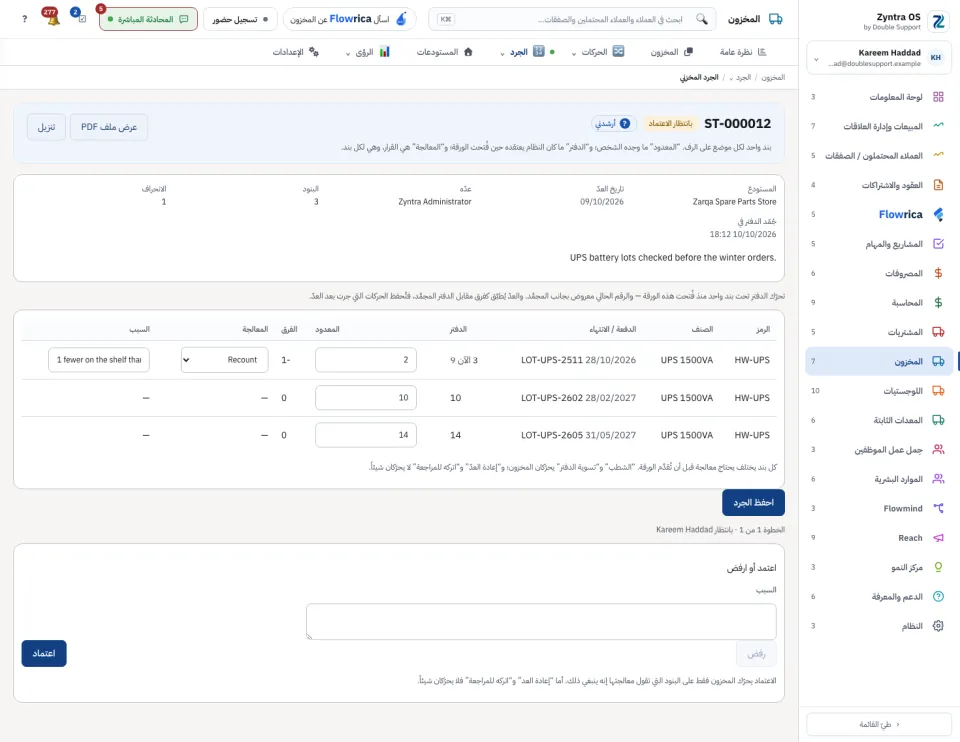The image size is (960, 742).
Task: Open Flowmind flow icon in sidebar
Action: pyautogui.click(x=938, y=508)
